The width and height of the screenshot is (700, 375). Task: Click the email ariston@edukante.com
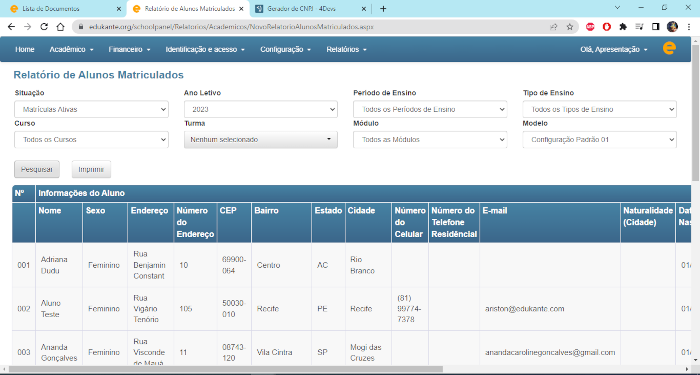(x=525, y=308)
